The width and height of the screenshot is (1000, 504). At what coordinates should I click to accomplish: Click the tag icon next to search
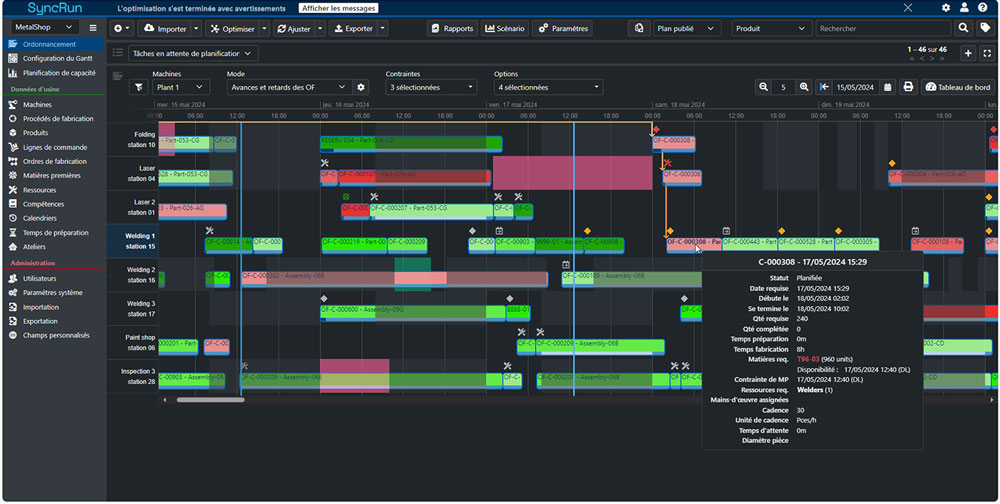coord(985,28)
